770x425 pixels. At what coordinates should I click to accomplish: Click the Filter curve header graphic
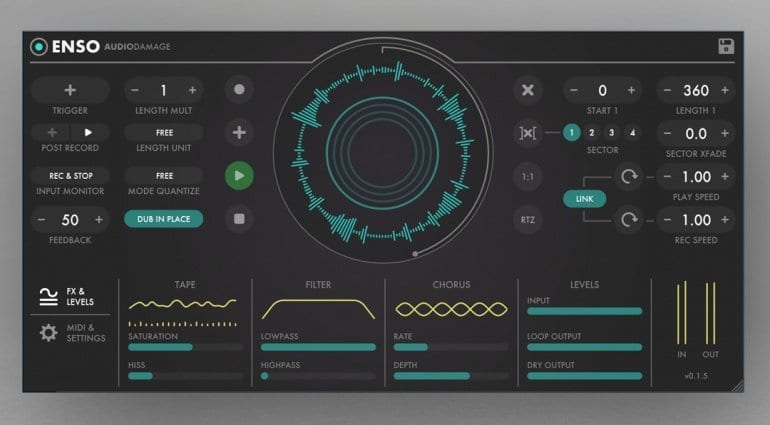point(318,309)
